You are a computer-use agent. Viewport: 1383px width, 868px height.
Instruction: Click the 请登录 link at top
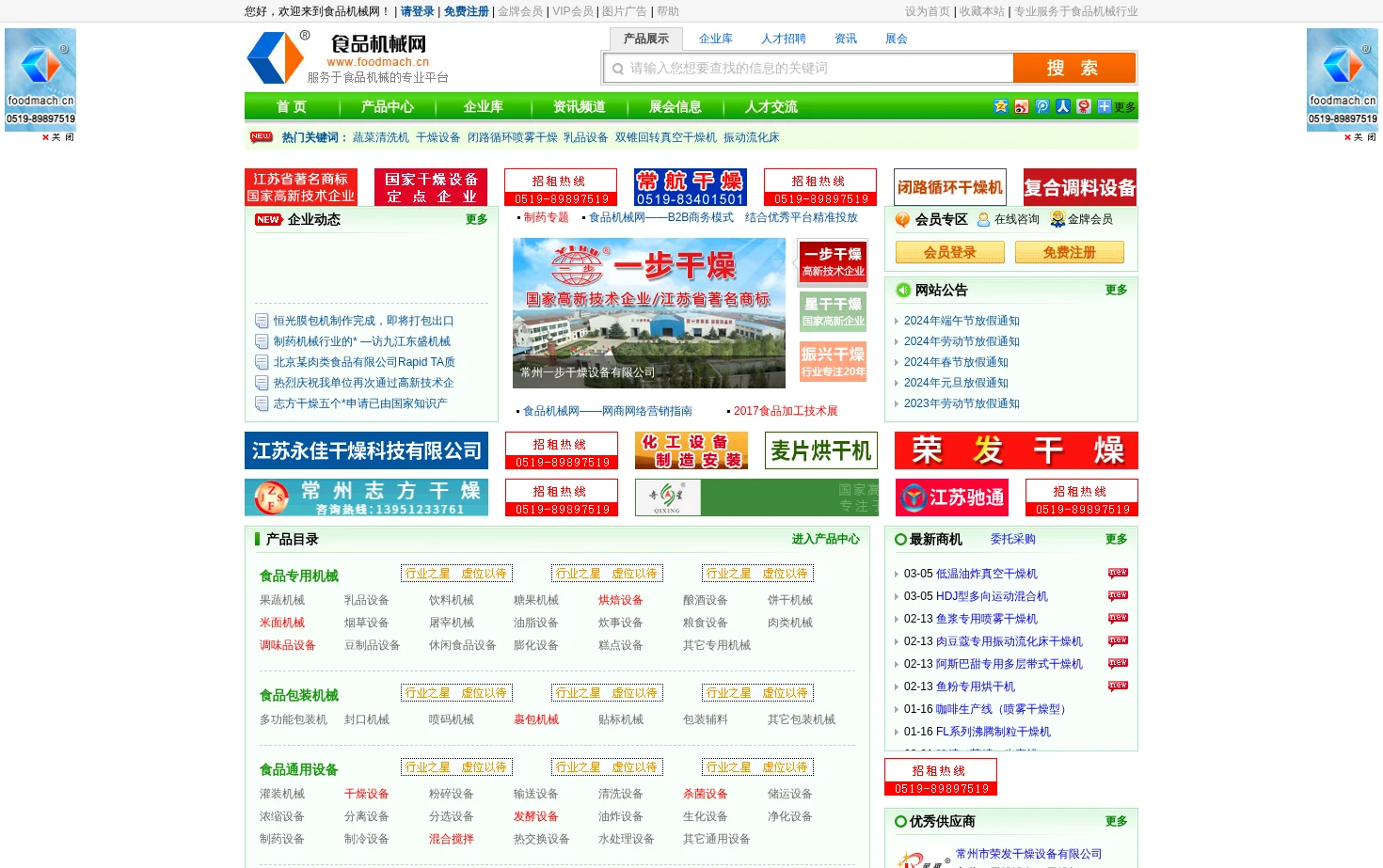pos(418,11)
